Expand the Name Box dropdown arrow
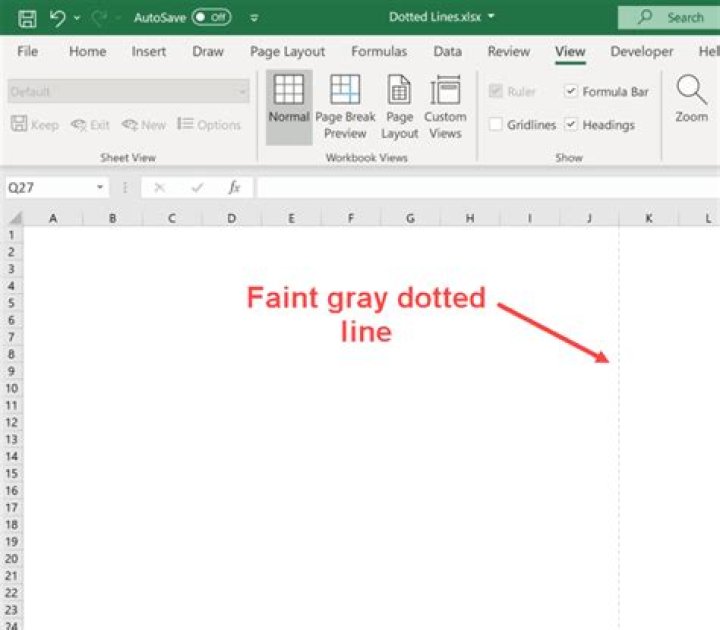The image size is (720, 630). 100,187
